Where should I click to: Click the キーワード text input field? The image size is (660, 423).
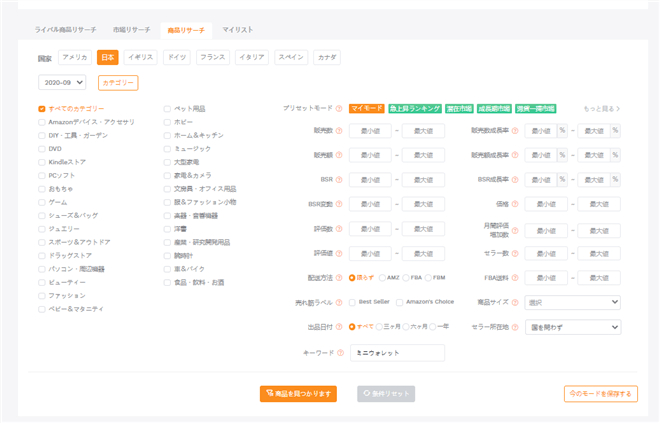click(x=397, y=353)
